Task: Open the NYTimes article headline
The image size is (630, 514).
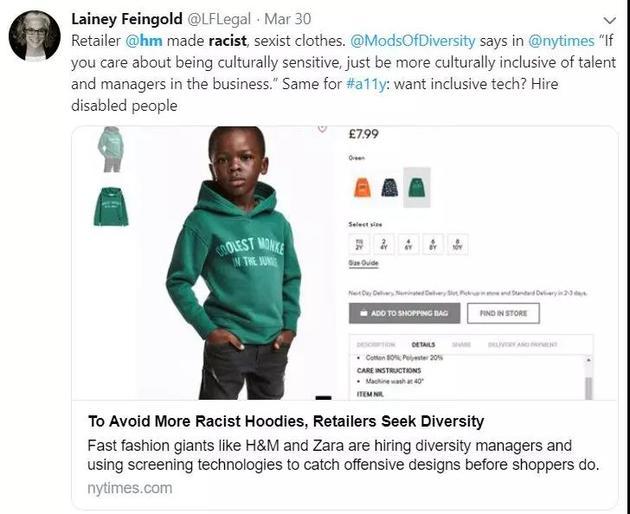Action: (x=286, y=421)
